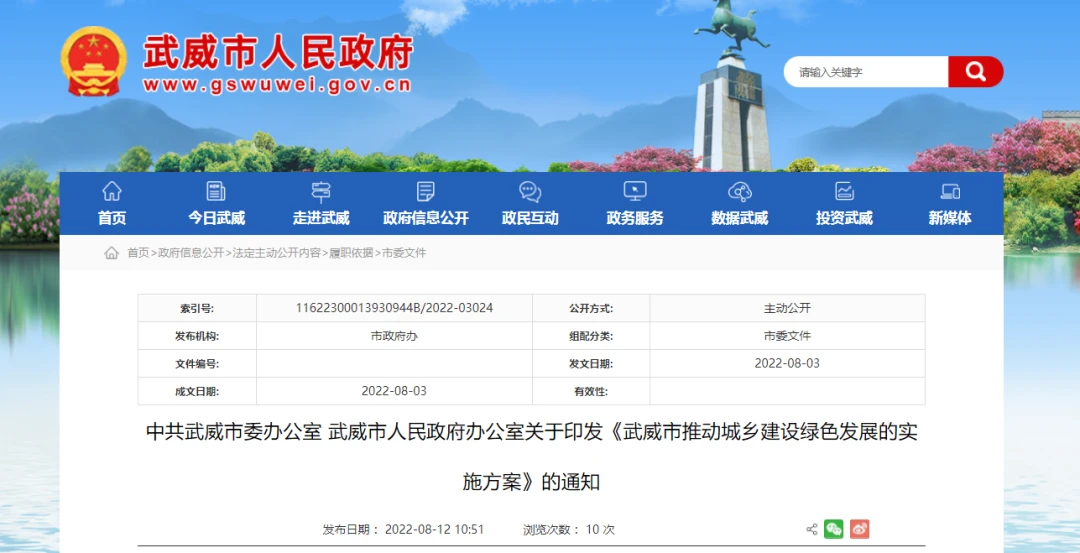The image size is (1080, 553).
Task: Go to the 走进武威 section
Action: (321, 204)
